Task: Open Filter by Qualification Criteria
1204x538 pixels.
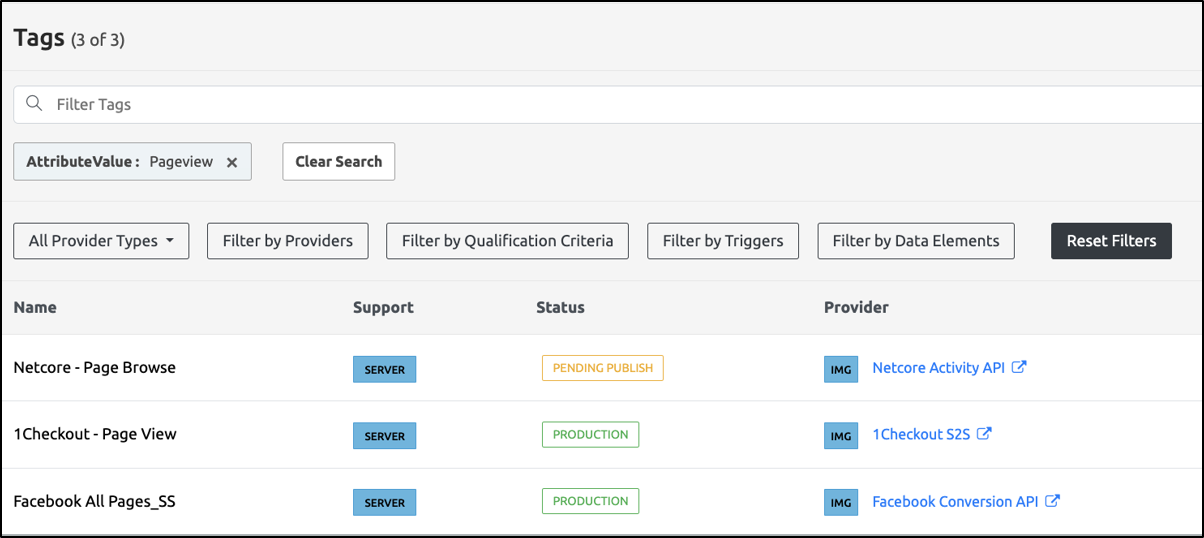Action: [x=507, y=241]
